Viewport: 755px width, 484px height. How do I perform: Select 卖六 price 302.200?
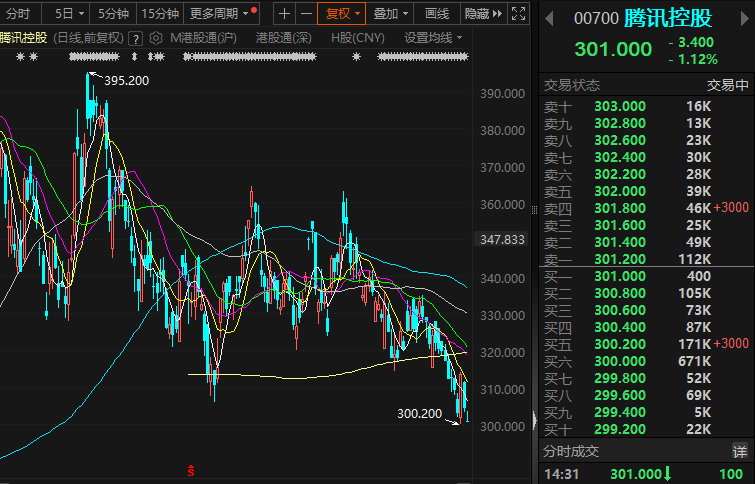point(620,174)
